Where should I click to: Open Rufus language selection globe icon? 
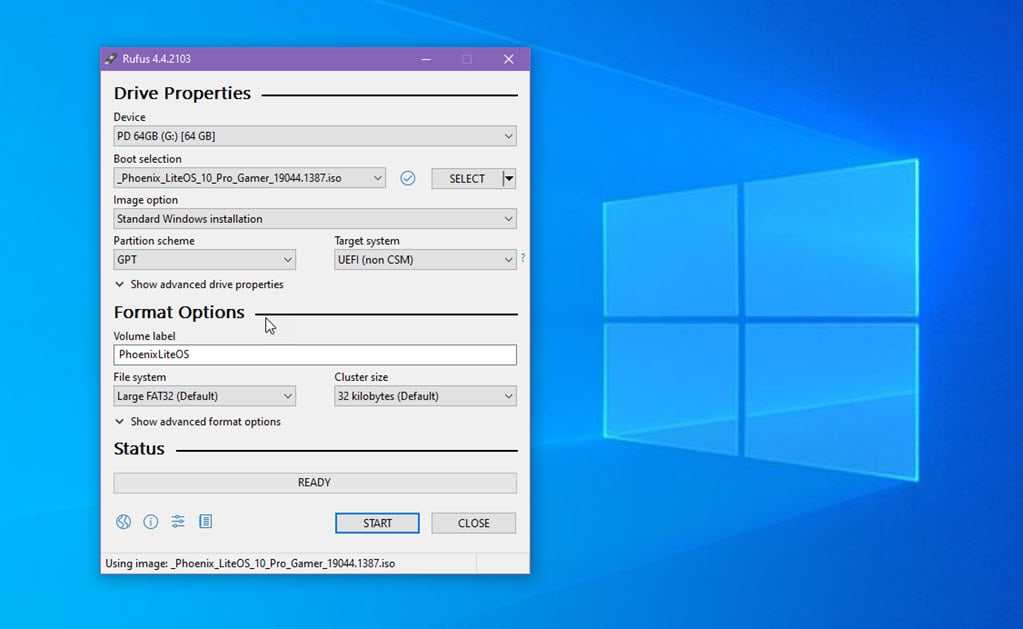click(x=123, y=521)
